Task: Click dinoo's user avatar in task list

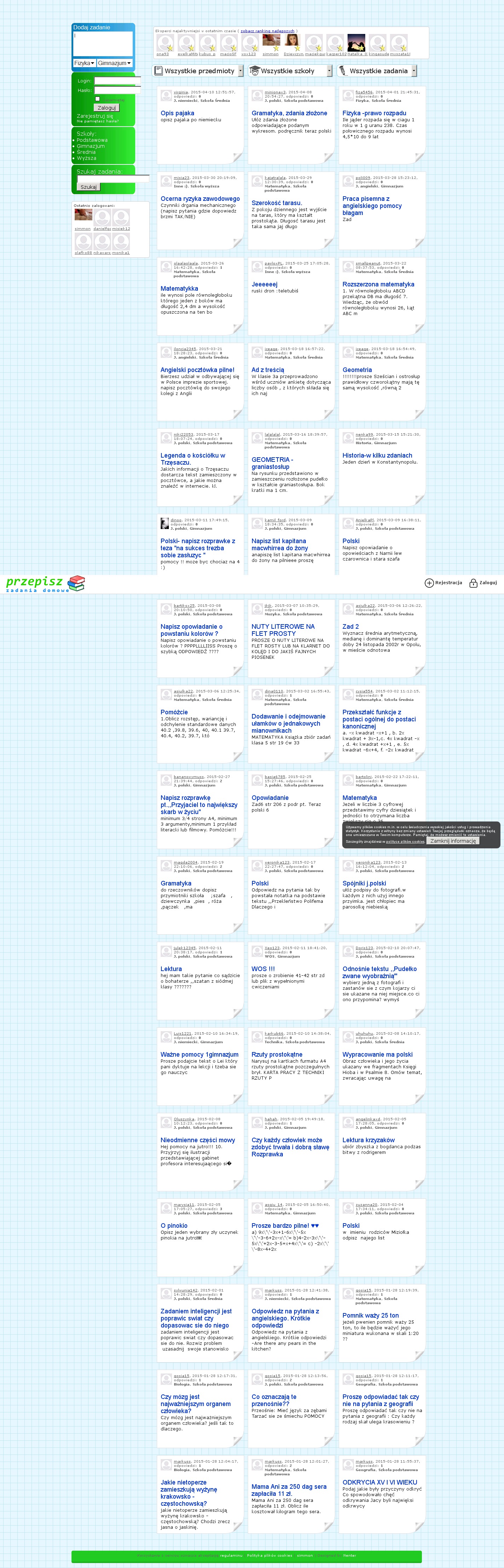Action: coord(165,523)
